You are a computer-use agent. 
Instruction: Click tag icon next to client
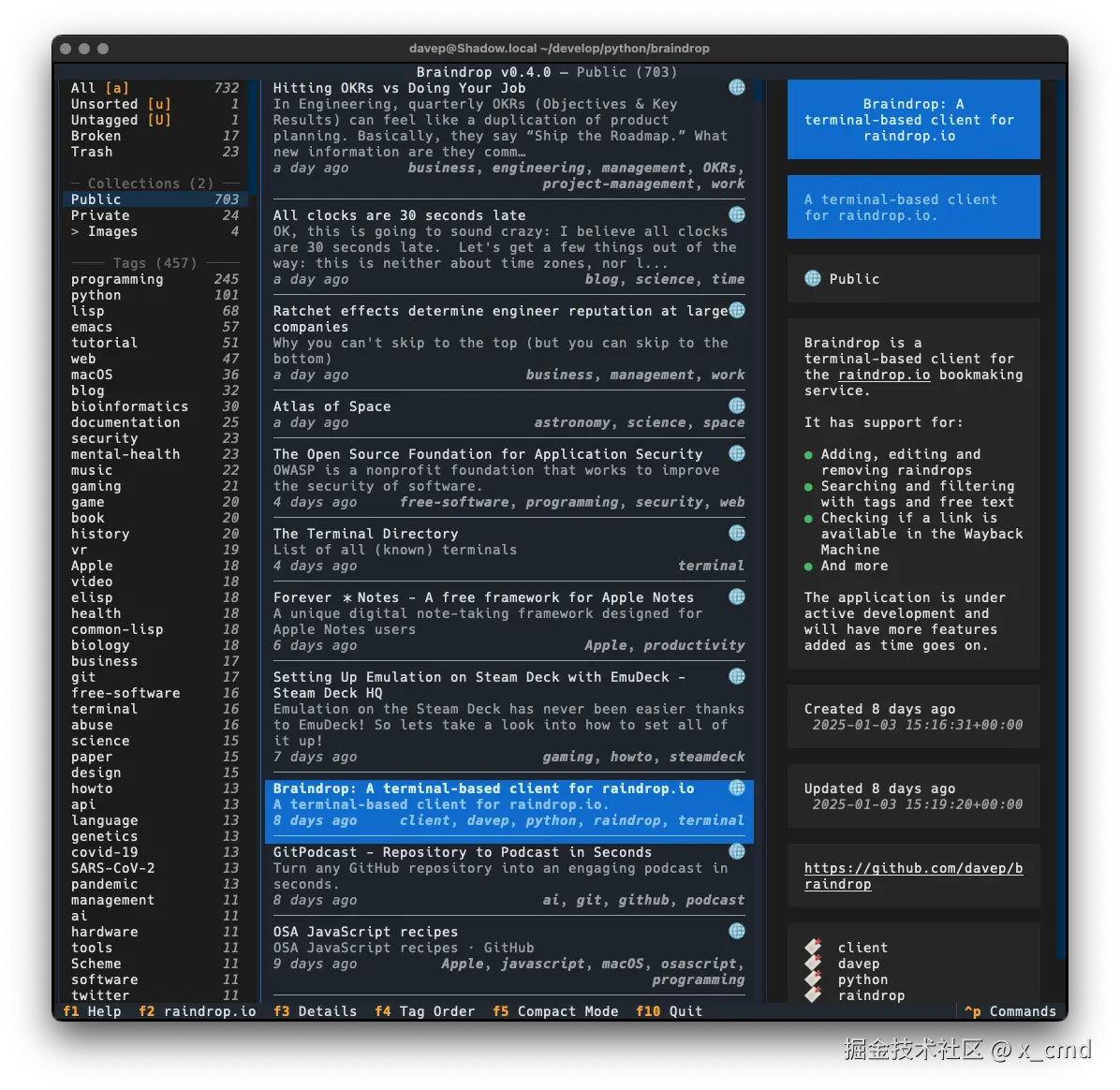tap(813, 947)
